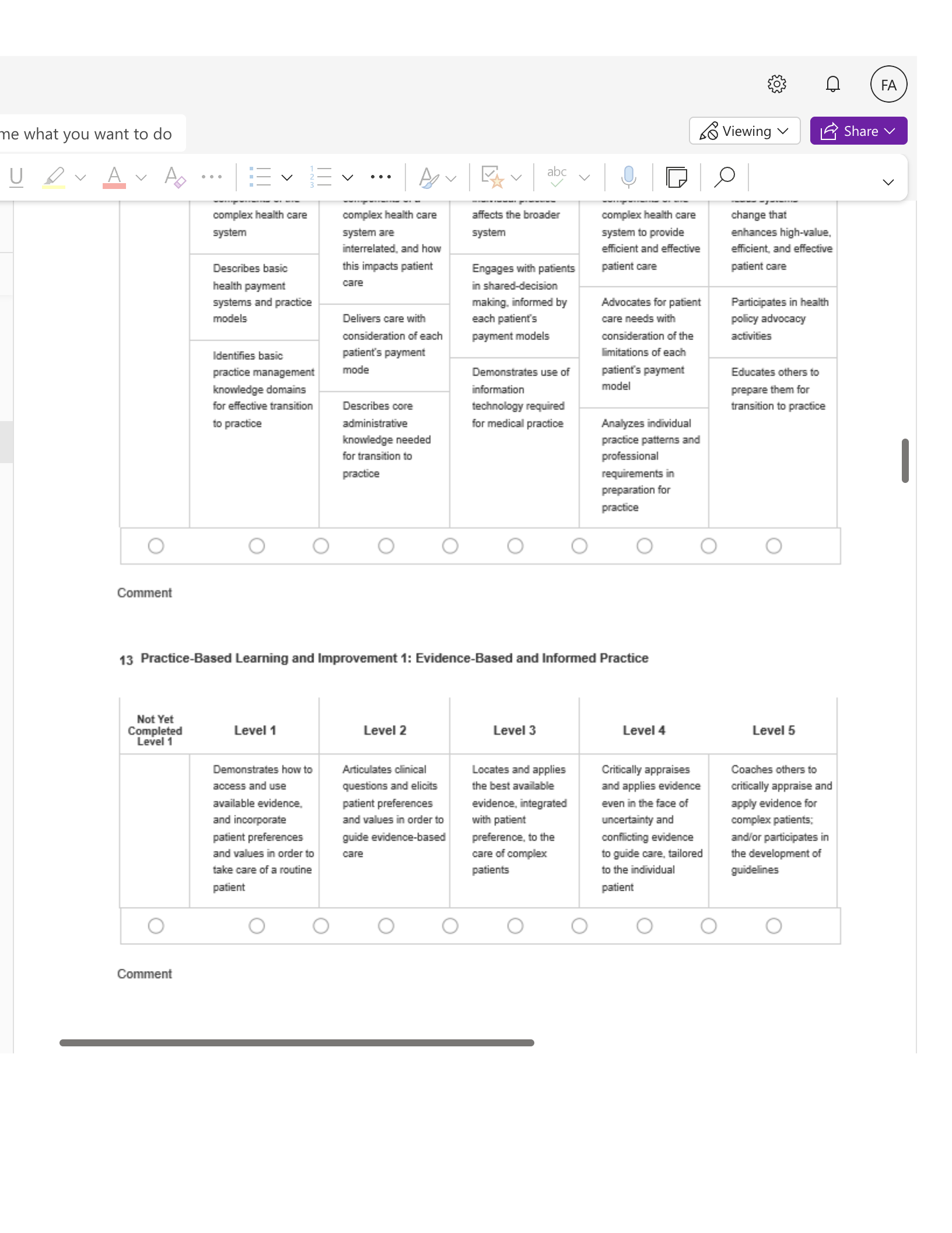
Task: Select the upper table's radio button centered under Level 3
Action: [x=515, y=546]
